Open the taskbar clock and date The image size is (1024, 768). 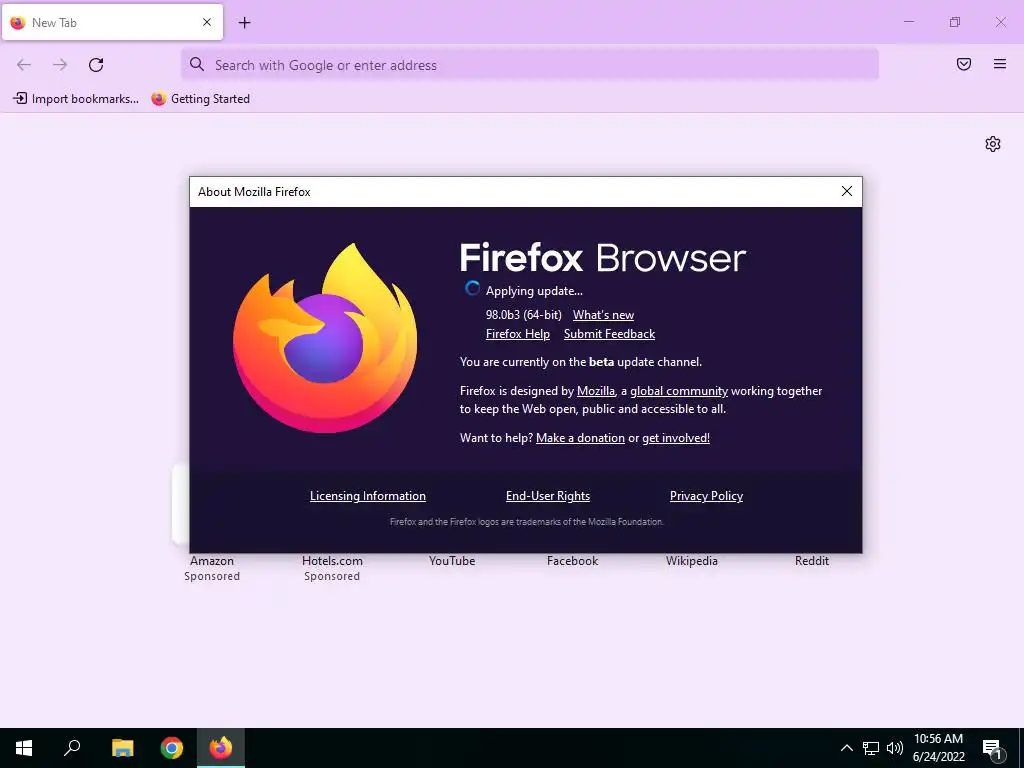938,748
